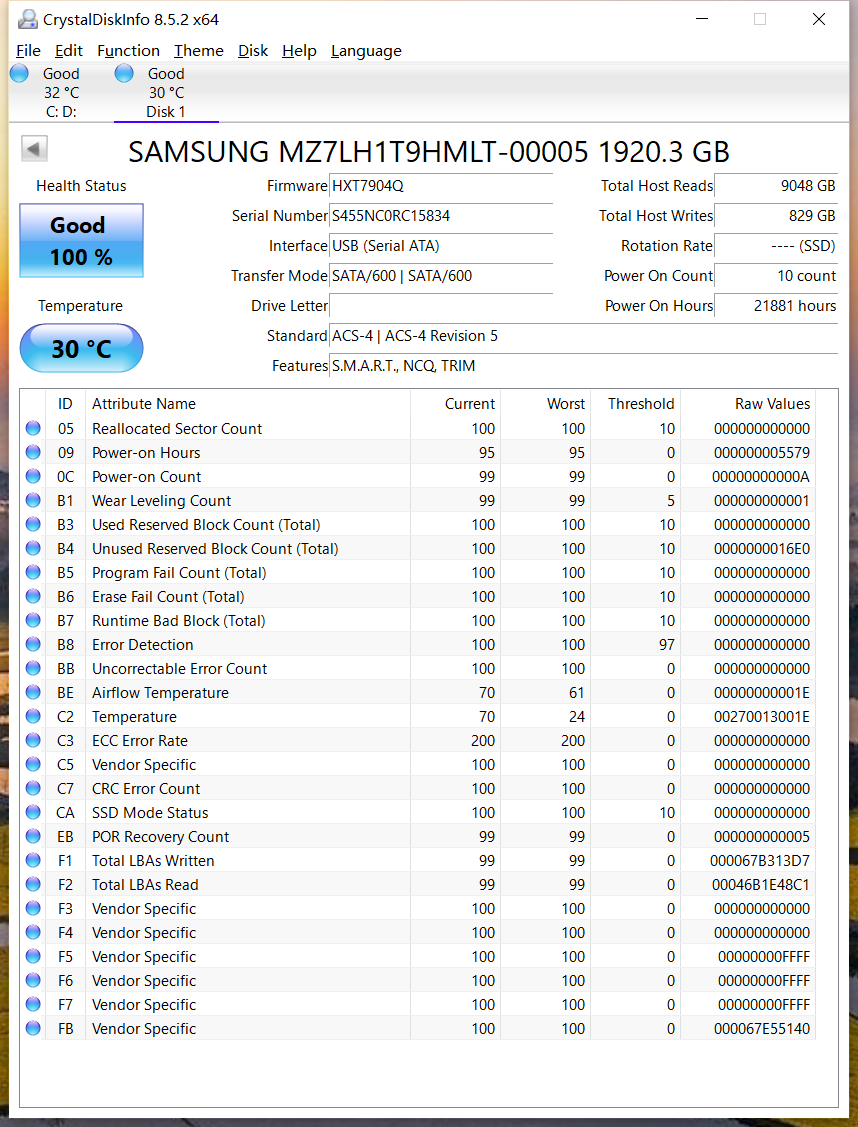Click the status dot for Total LBAs Read
This screenshot has height=1127, width=858.
(x=33, y=884)
